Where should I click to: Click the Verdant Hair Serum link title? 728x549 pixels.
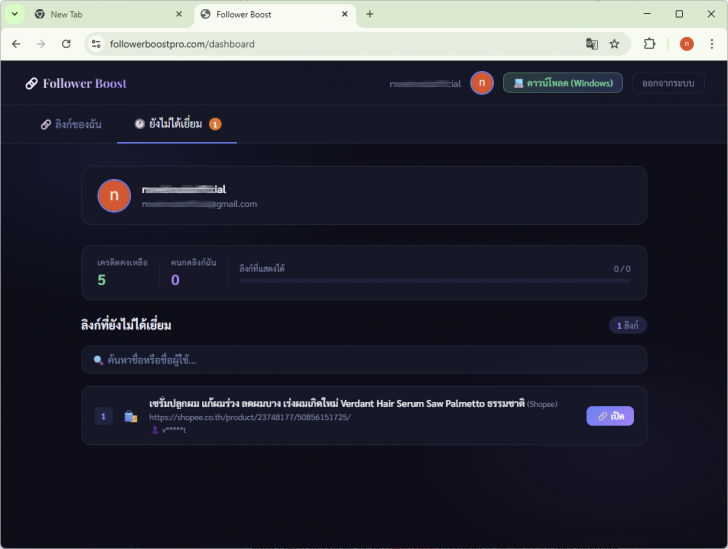tap(337, 404)
